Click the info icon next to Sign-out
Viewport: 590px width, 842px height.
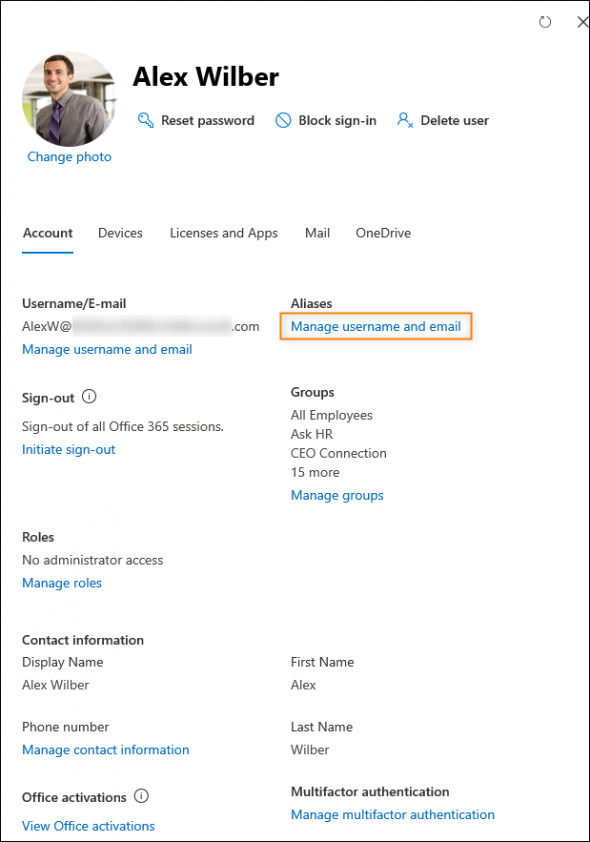click(x=91, y=397)
